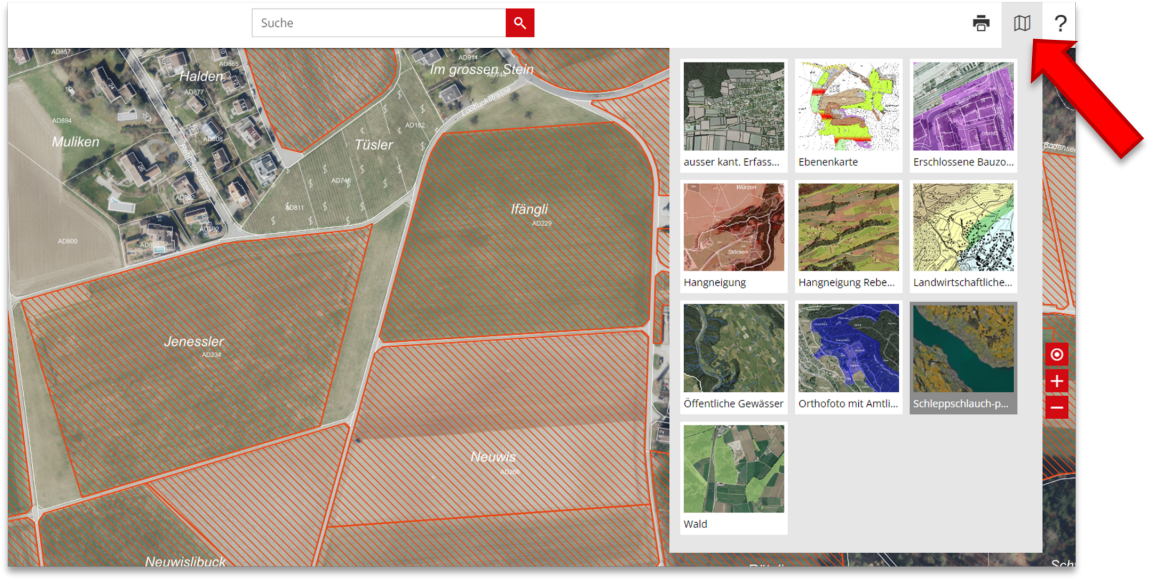Open the Öffentliche Gewässer theme
This screenshot has height=580, width=1152.
click(734, 357)
